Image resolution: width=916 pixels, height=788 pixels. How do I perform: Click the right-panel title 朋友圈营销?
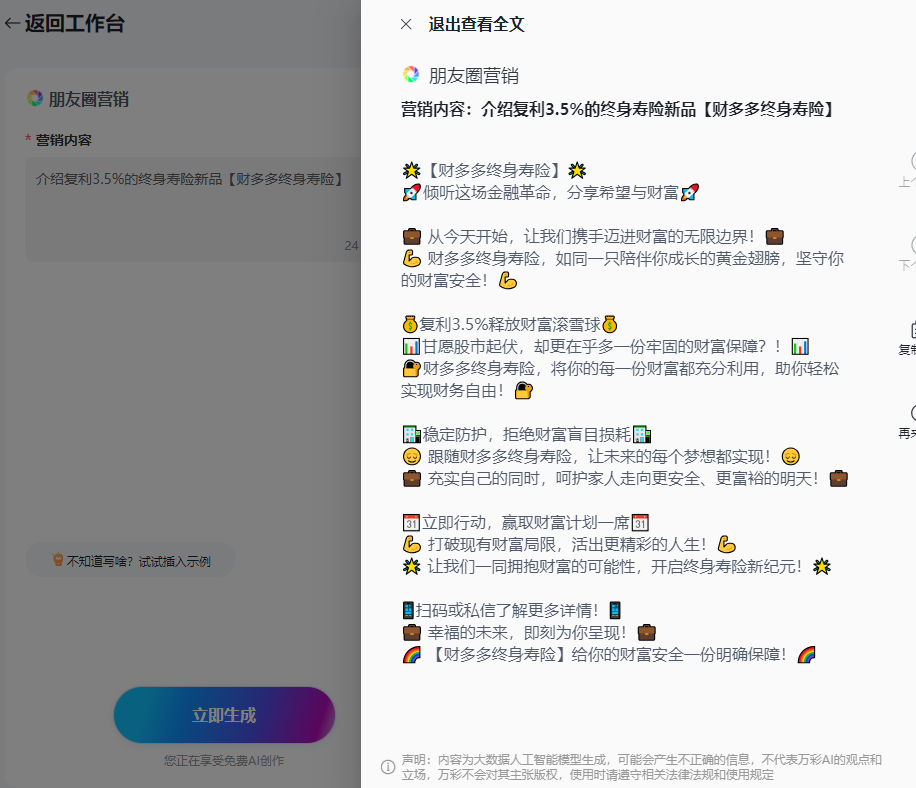pyautogui.click(x=473, y=75)
